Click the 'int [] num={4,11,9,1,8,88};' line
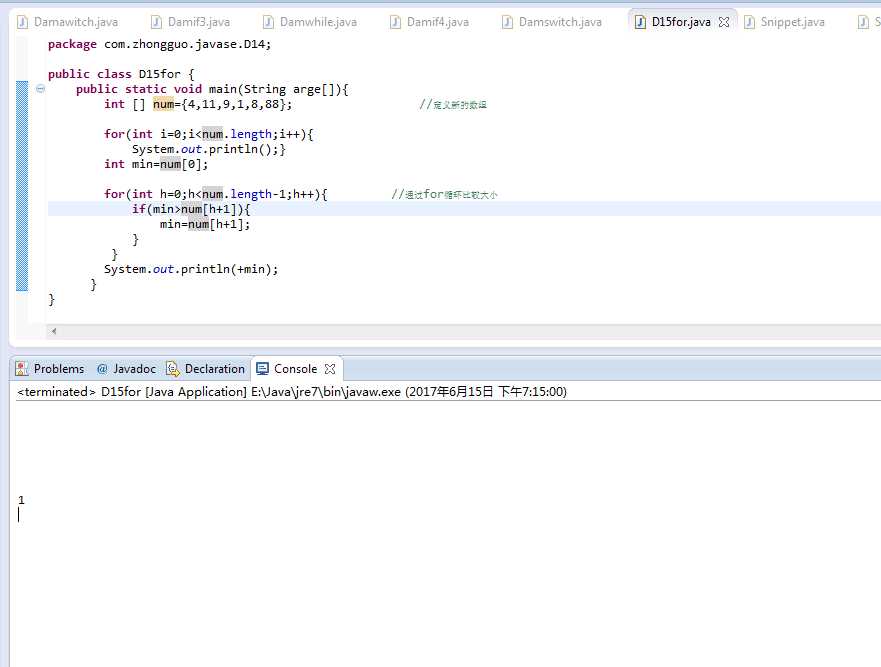This screenshot has width=881, height=667. point(198,104)
